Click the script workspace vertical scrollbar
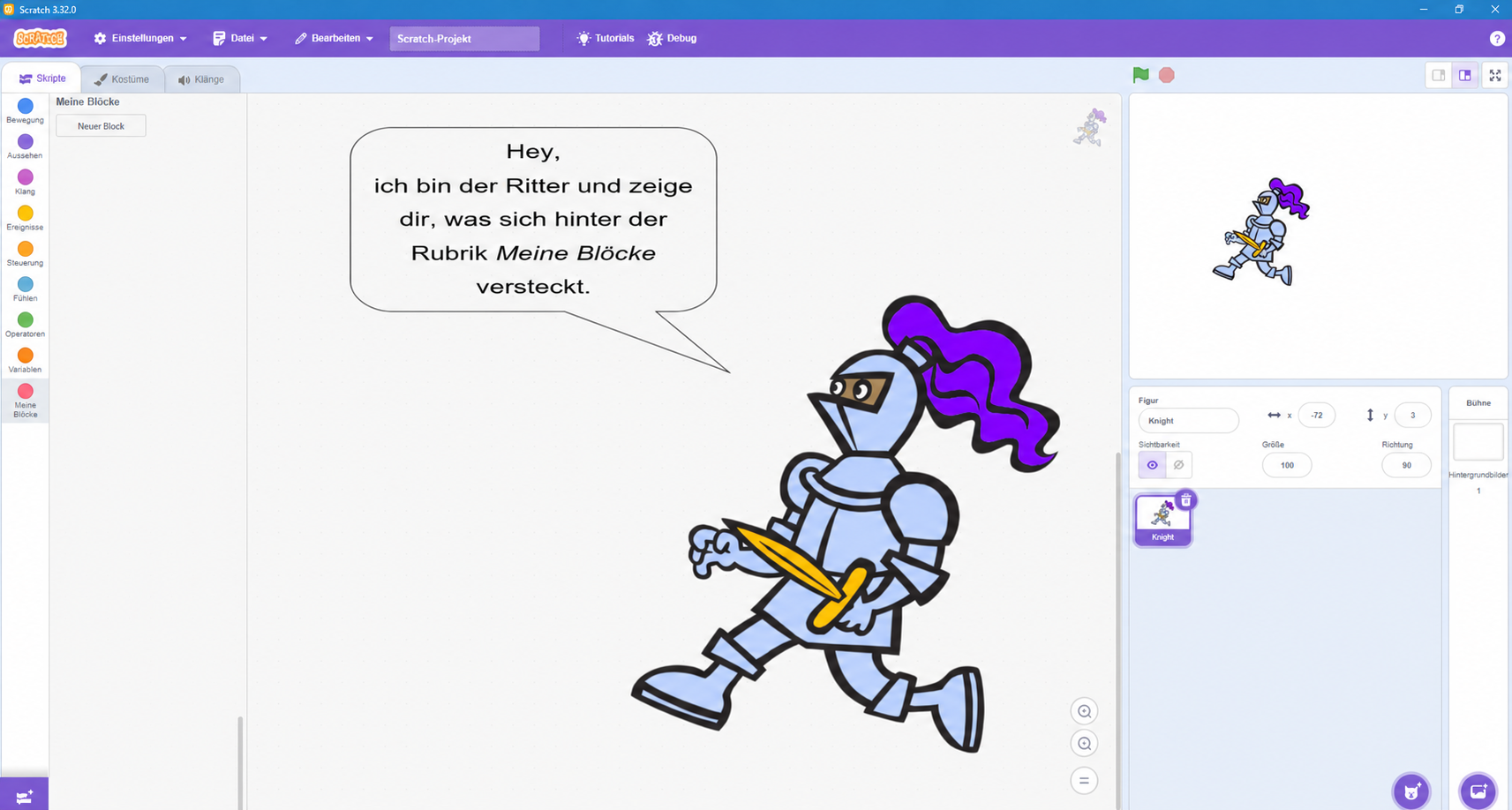 click(x=1117, y=630)
